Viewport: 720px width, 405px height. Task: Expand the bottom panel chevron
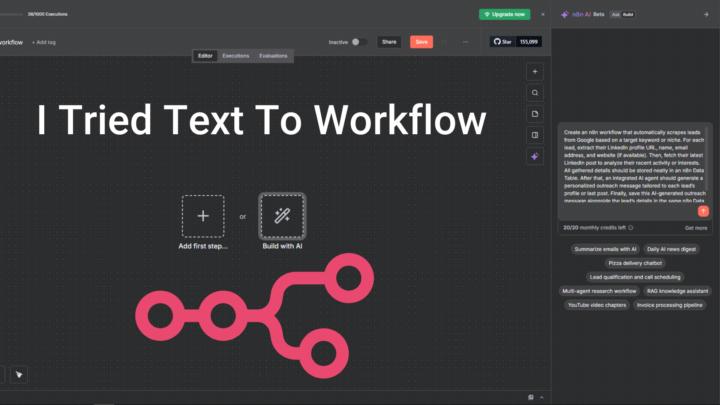542,397
